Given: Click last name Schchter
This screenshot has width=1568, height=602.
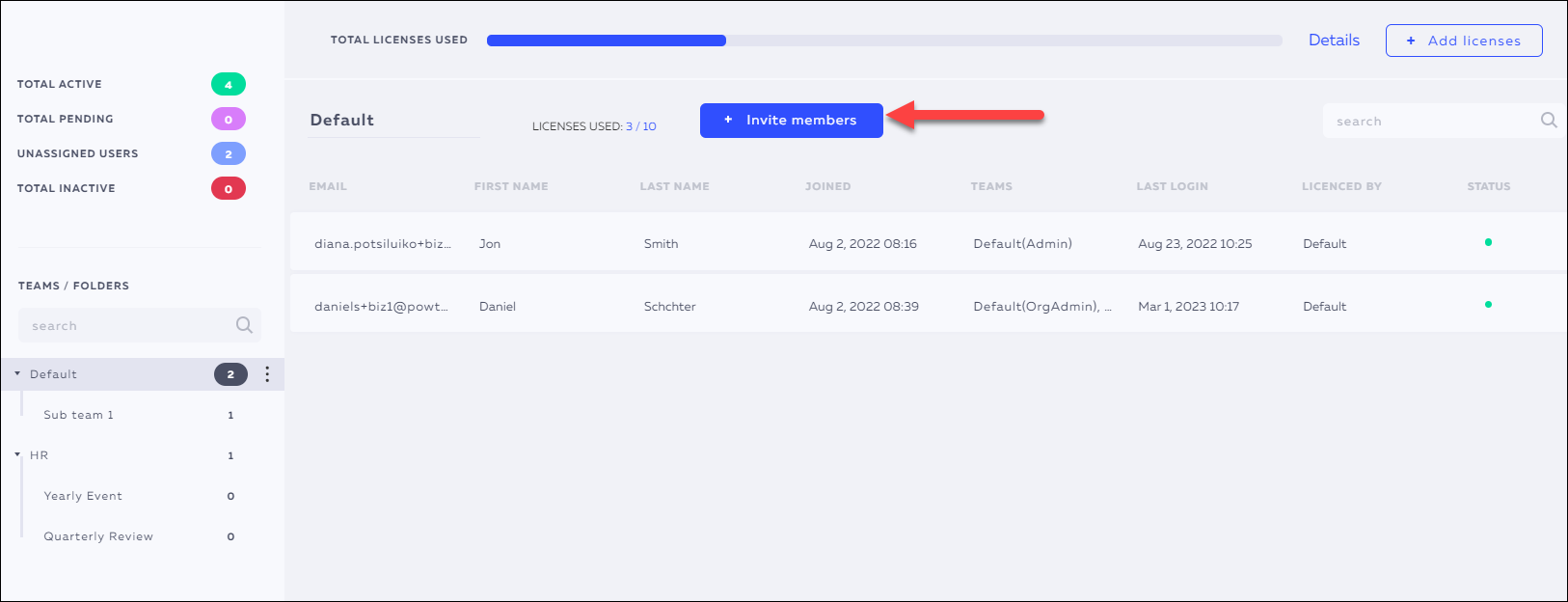Looking at the screenshot, I should coord(670,307).
